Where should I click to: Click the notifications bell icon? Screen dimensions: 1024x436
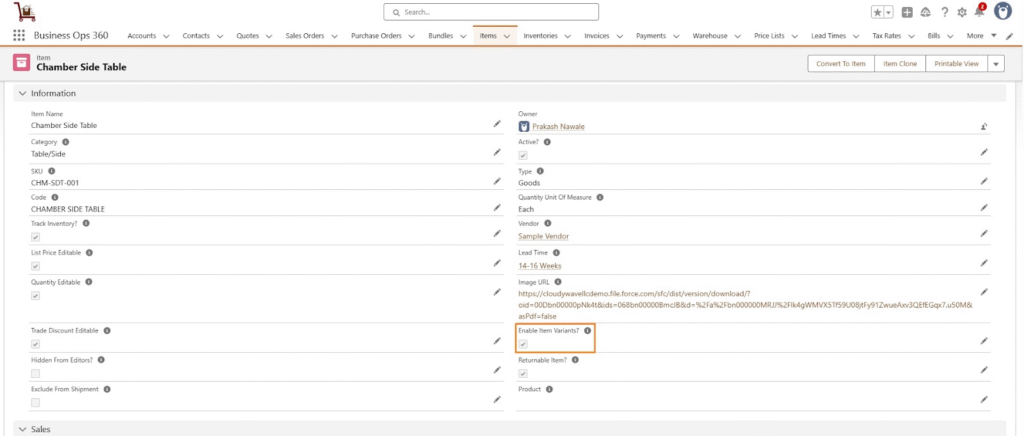[x=978, y=12]
